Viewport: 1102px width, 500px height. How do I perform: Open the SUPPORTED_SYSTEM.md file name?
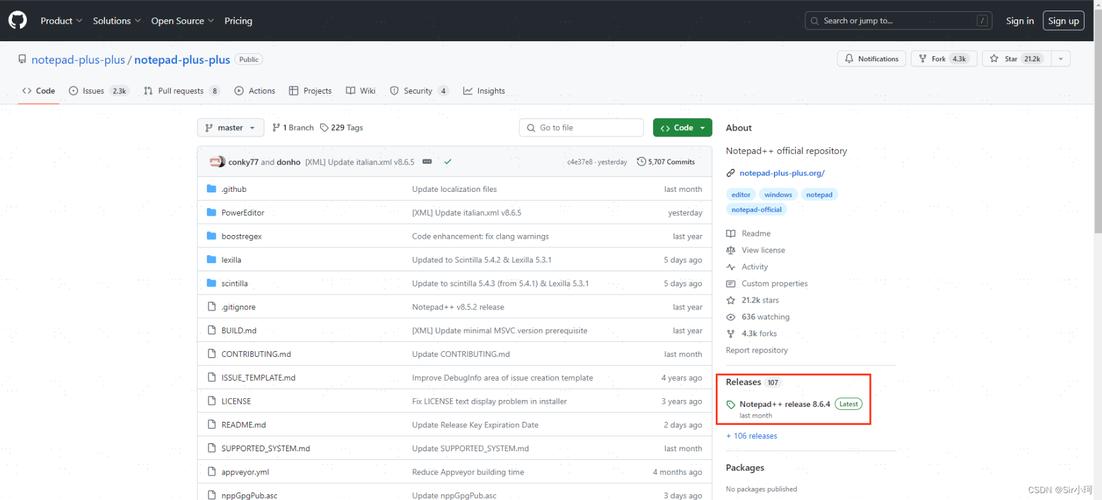point(266,449)
